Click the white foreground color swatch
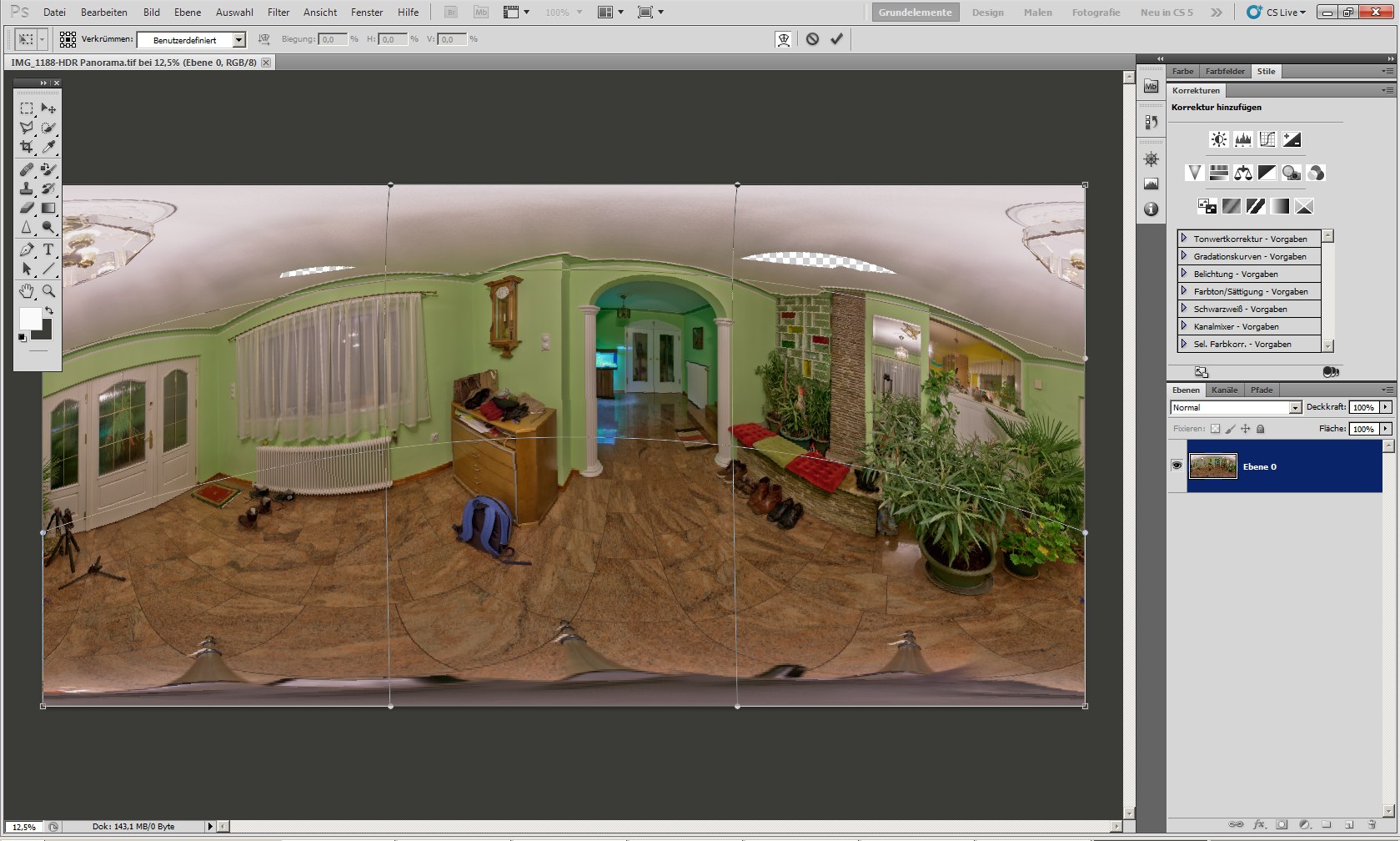This screenshot has height=841, width=1400. tap(30, 318)
